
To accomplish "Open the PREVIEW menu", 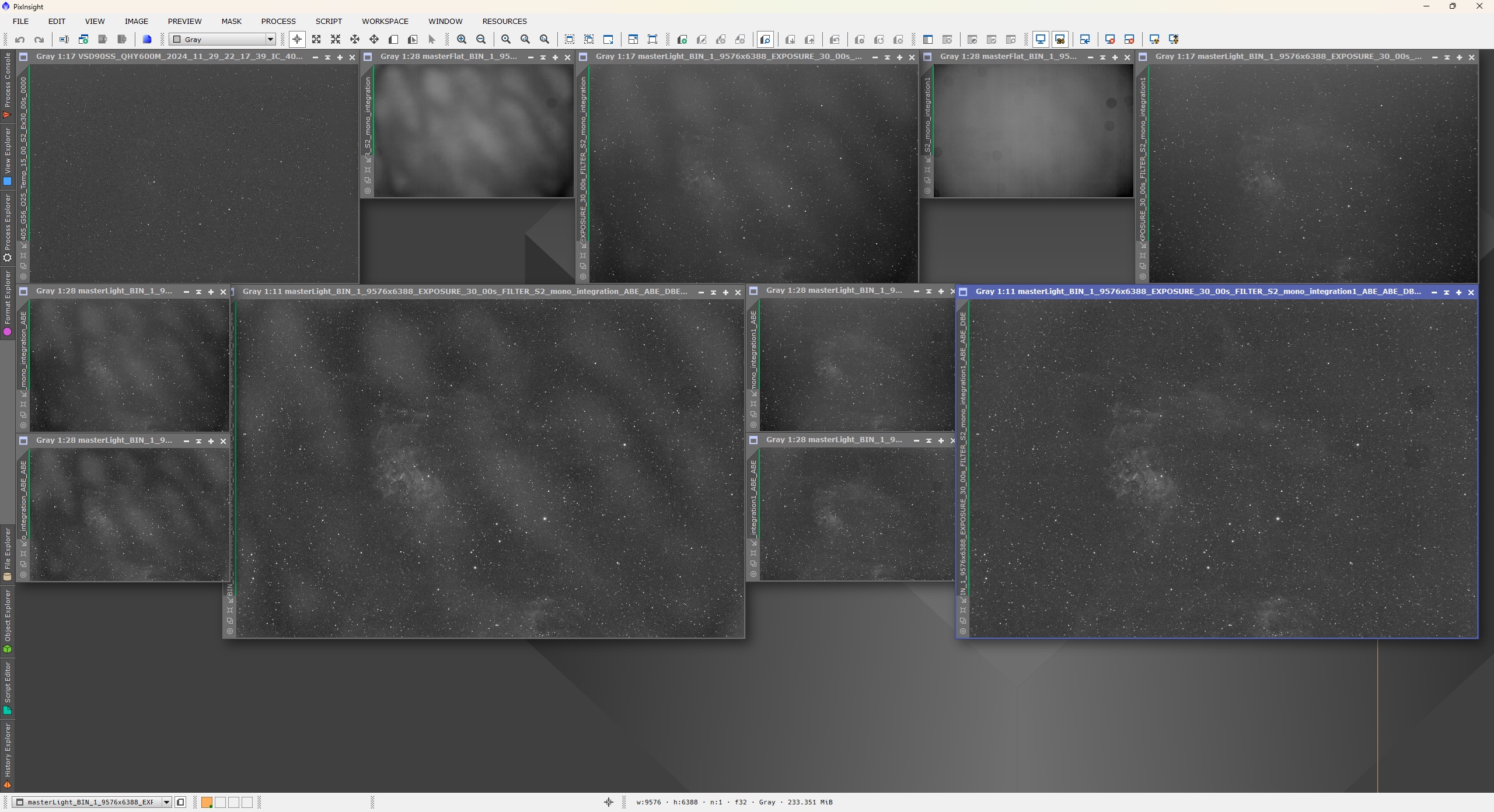I will click(x=184, y=21).
